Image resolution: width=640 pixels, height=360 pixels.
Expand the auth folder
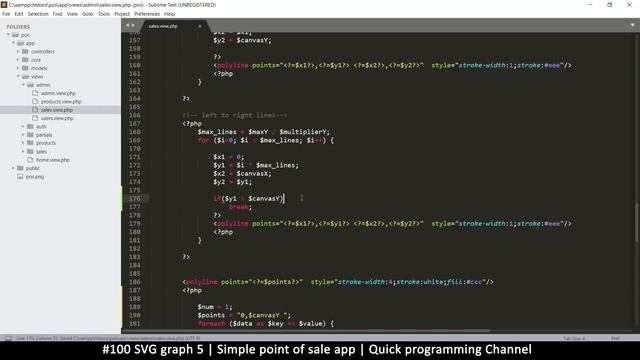coord(23,127)
